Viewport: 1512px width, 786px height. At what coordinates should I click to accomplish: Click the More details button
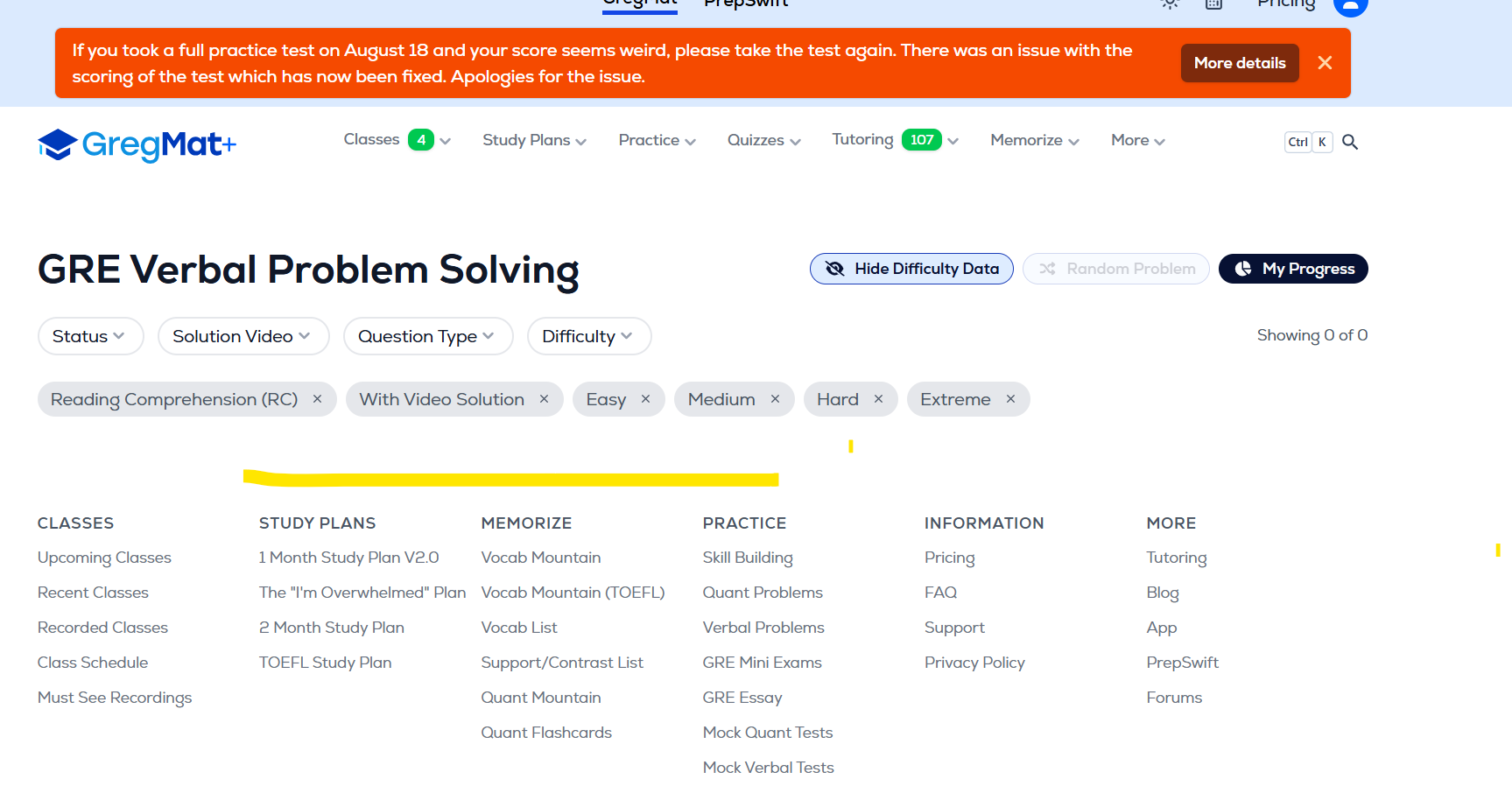pyautogui.click(x=1239, y=63)
